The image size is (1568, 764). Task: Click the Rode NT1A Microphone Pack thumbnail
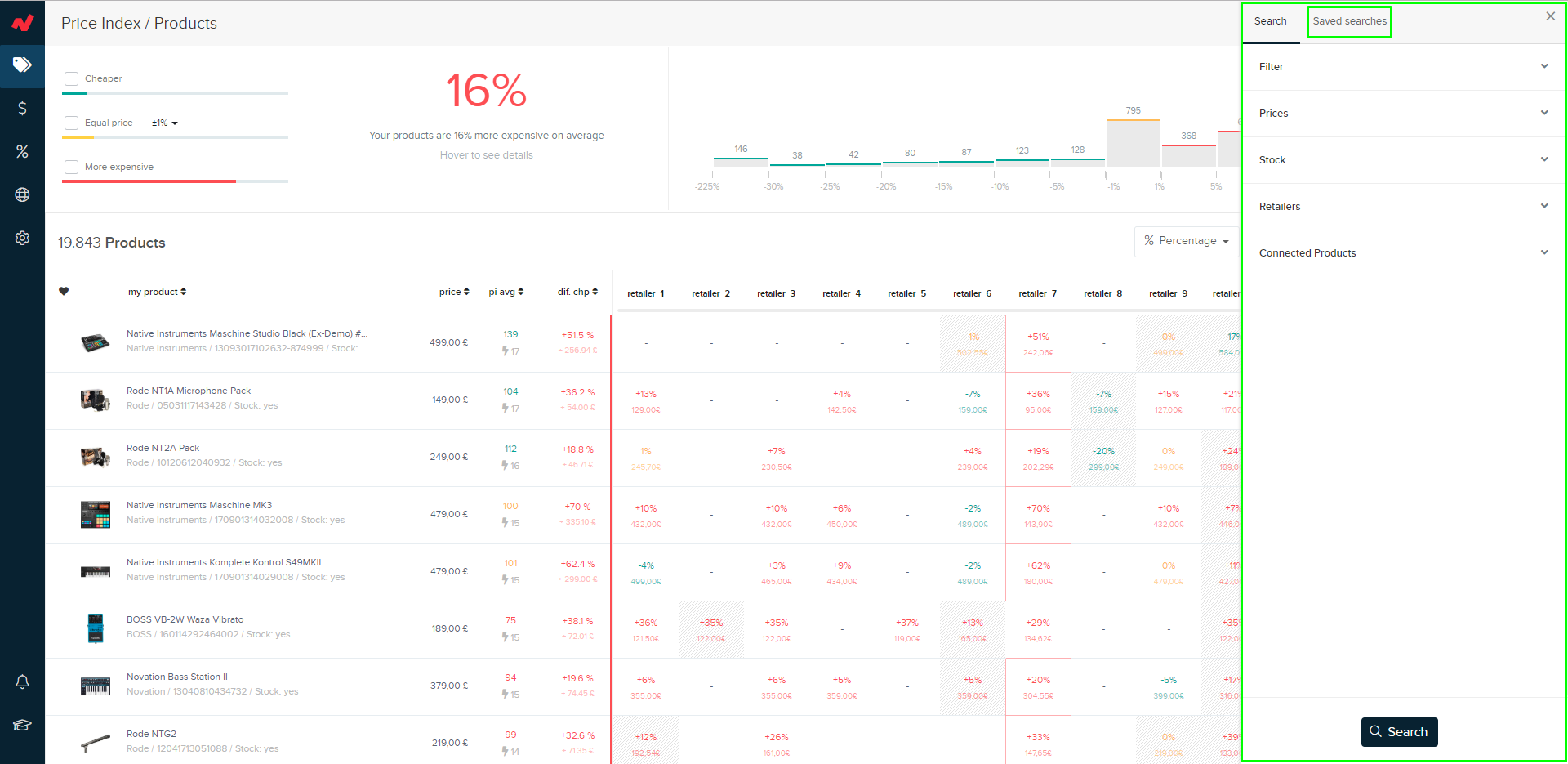click(96, 400)
